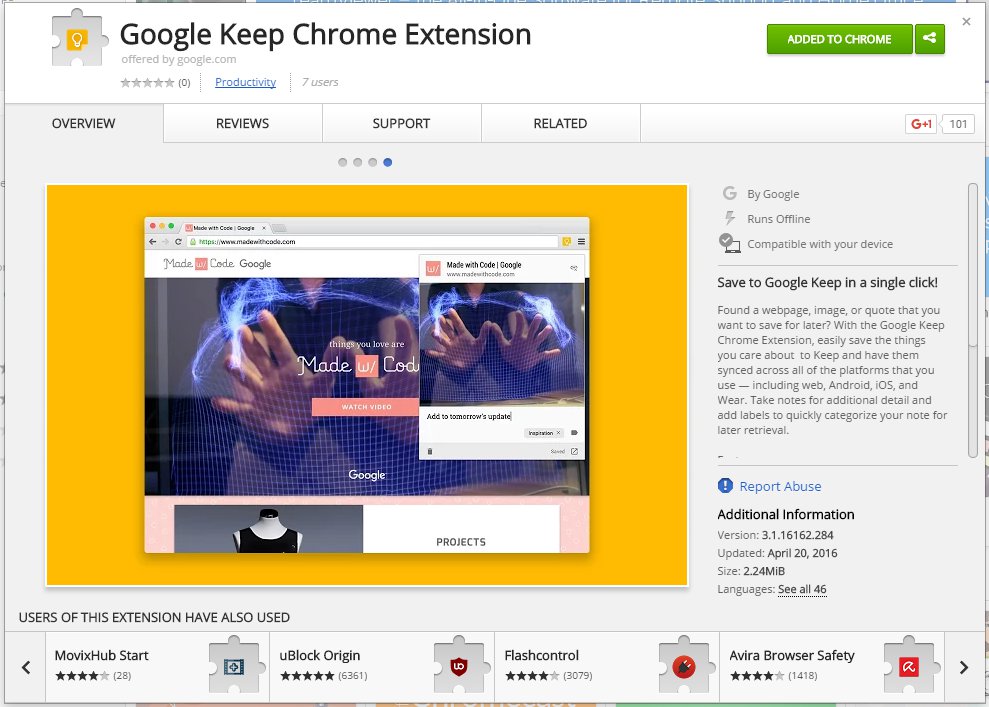Click the uBlock Origin star rating
Viewport: 989px width, 707px height.
point(307,676)
